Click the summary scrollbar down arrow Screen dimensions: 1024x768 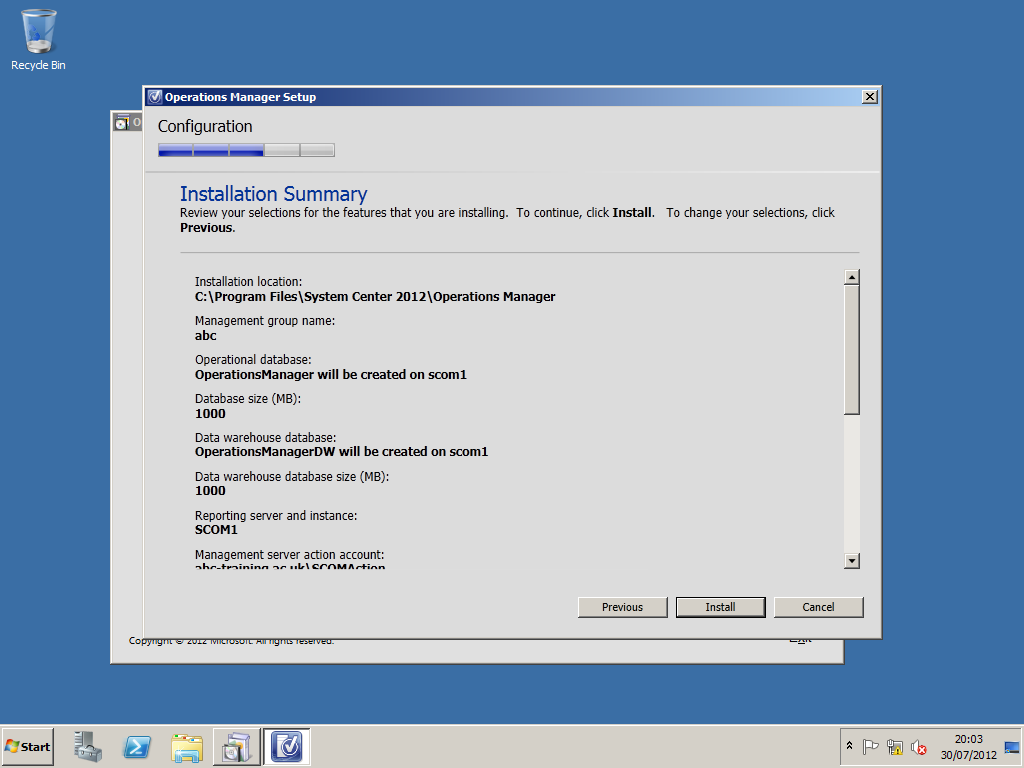851,560
